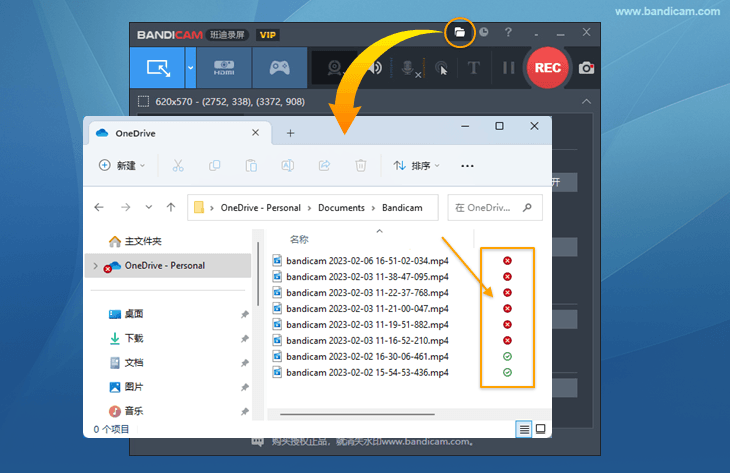
Task: Unpin 桌面 using its pin icon
Action: (x=244, y=315)
